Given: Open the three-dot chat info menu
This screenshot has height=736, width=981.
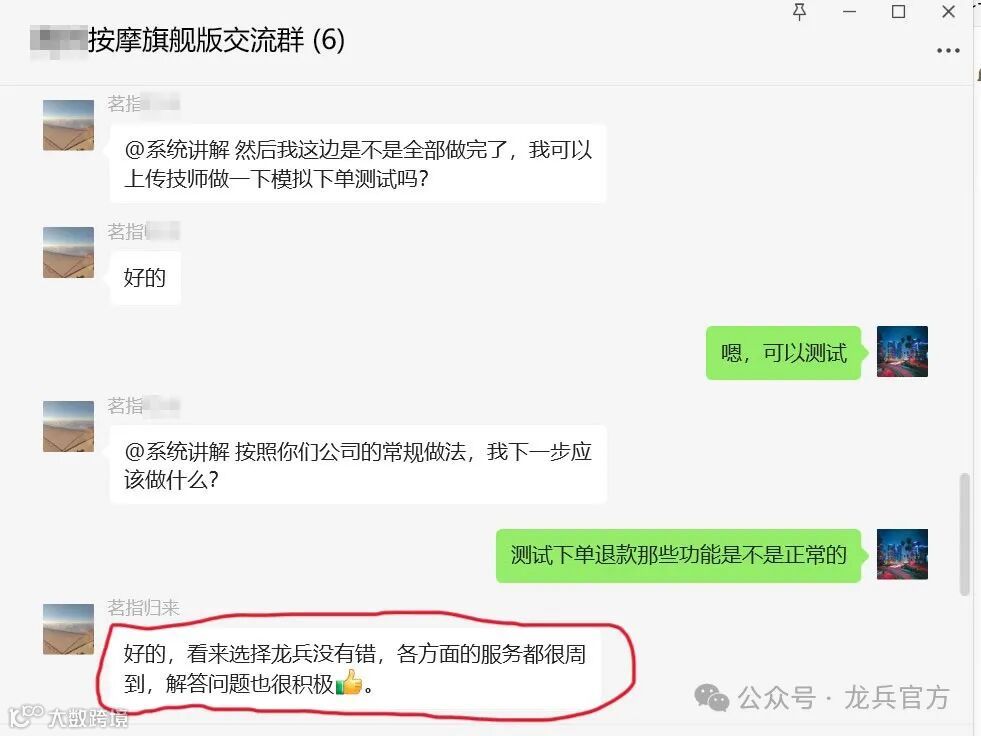Looking at the screenshot, I should click(948, 51).
